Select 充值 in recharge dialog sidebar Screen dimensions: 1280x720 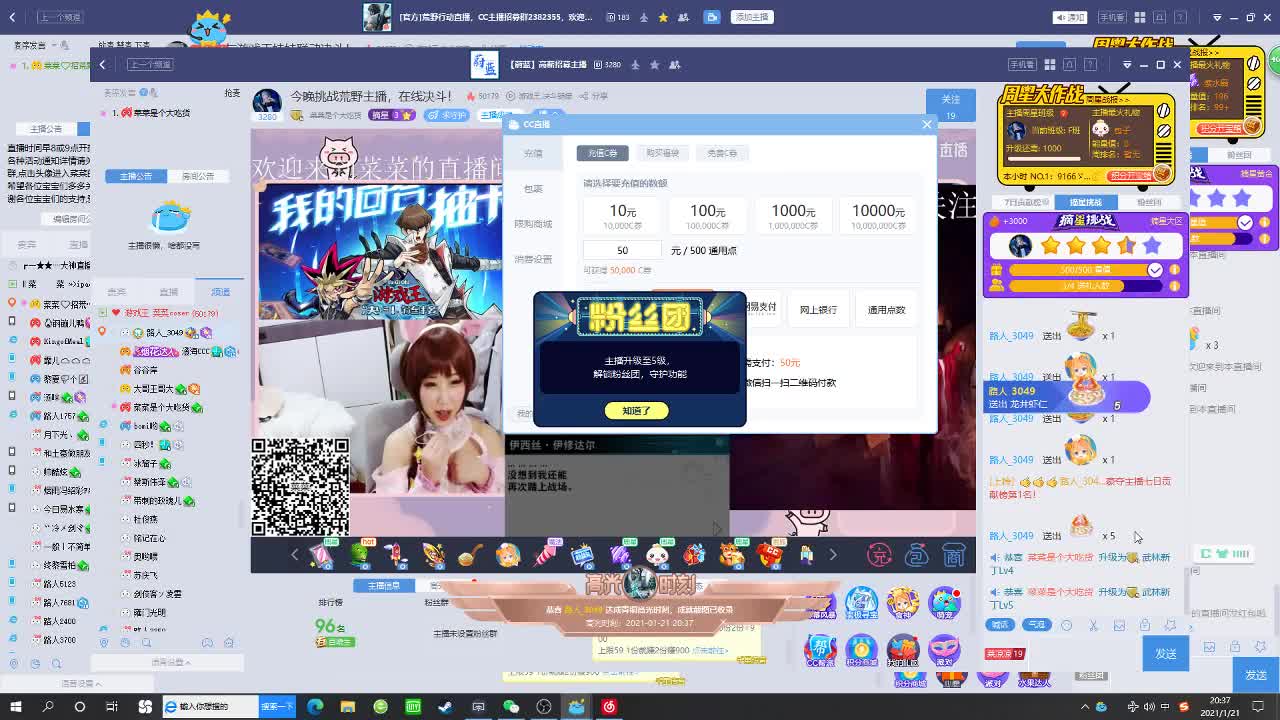533,153
